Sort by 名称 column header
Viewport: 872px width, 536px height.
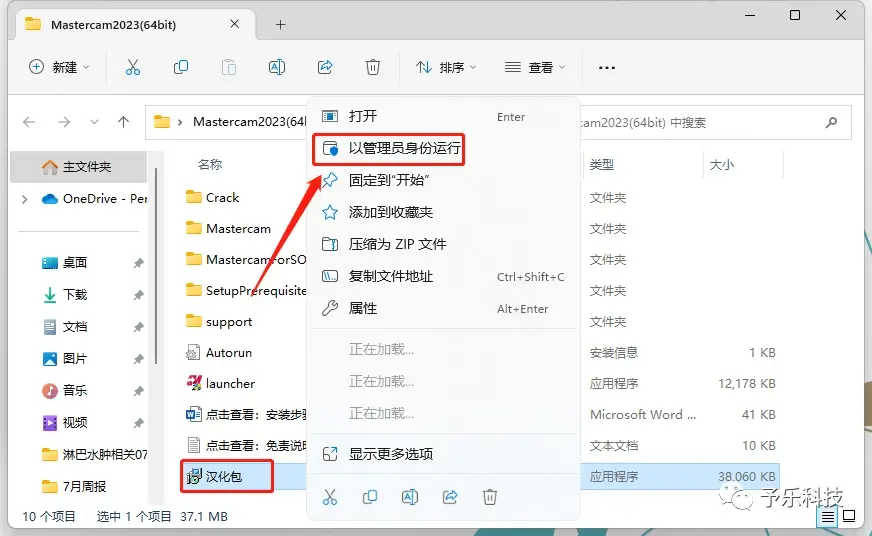coord(210,165)
